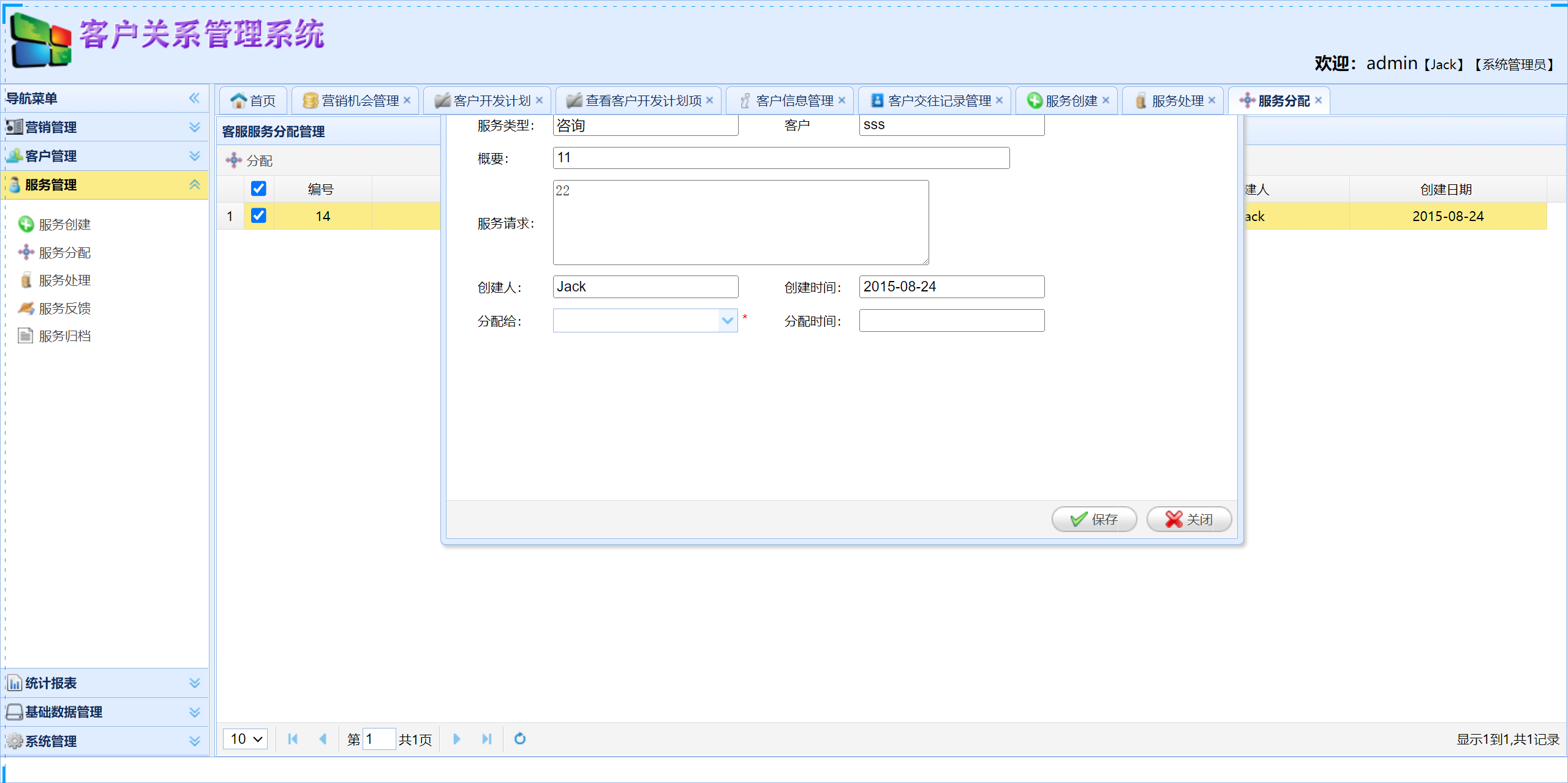This screenshot has height=783, width=1568.
Task: Switch to the 客户信息管理 tab
Action: coord(788,100)
